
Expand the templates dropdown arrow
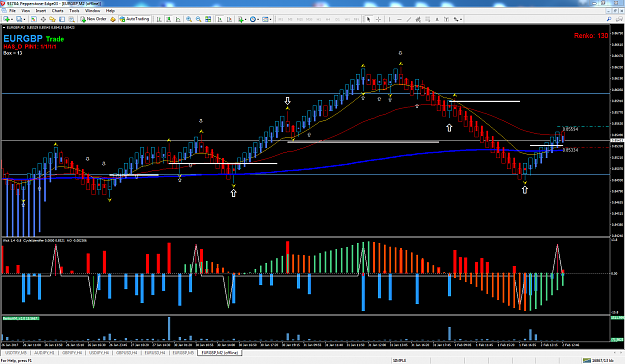[270, 19]
